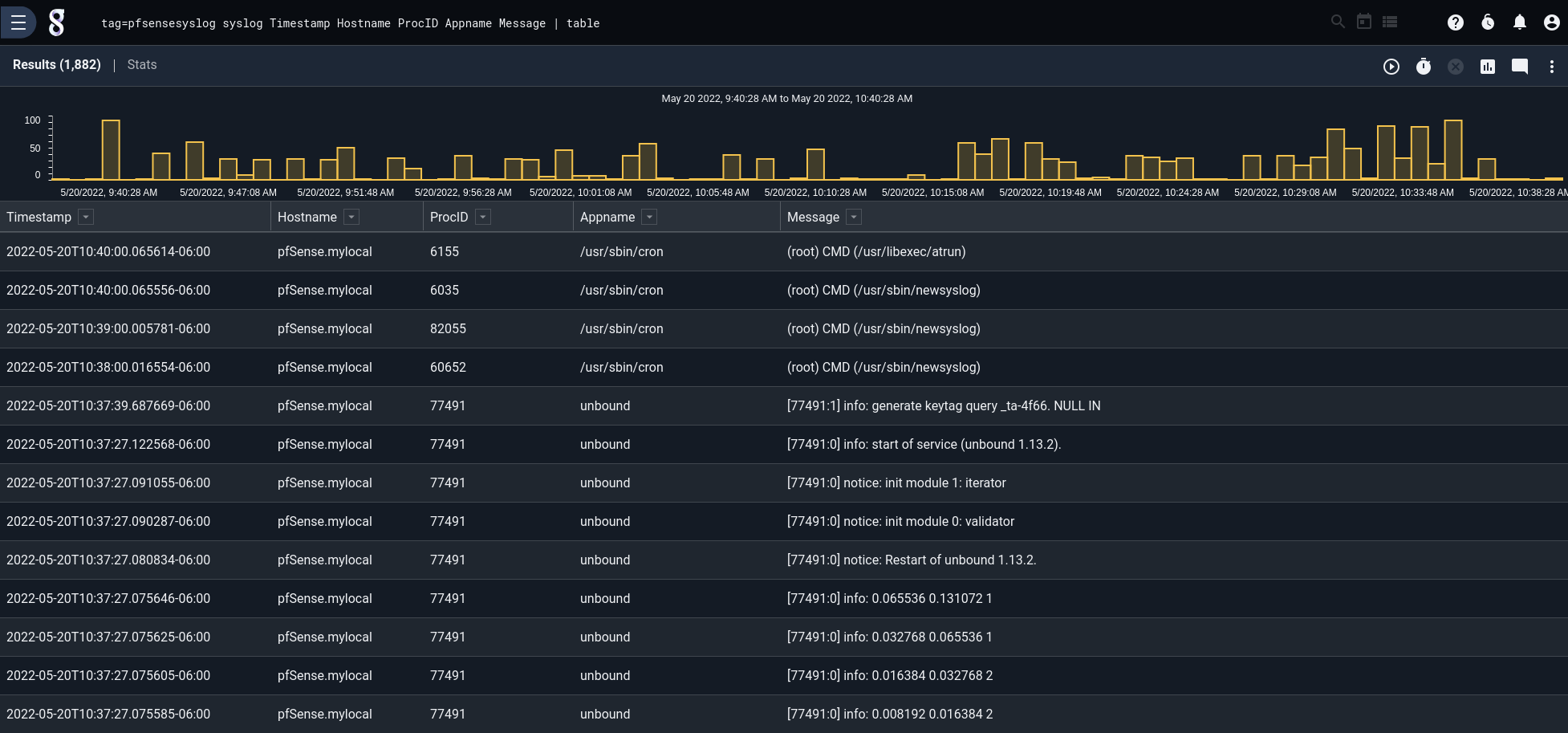Click ProcID 6155 cell

(x=445, y=251)
